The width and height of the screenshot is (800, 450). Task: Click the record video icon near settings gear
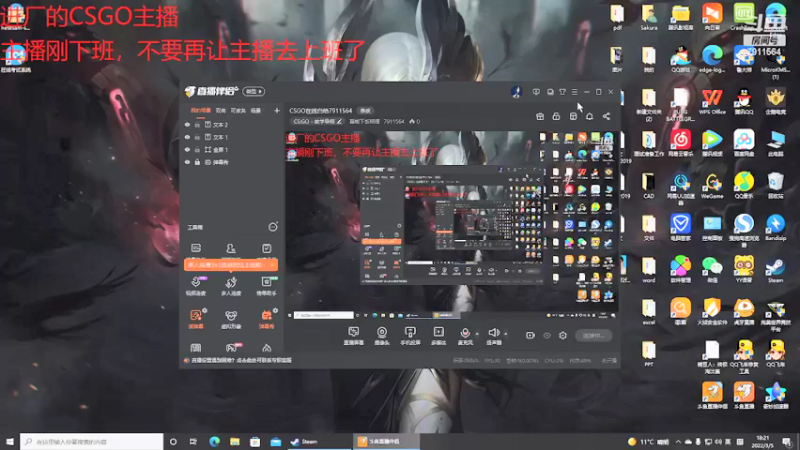531,335
